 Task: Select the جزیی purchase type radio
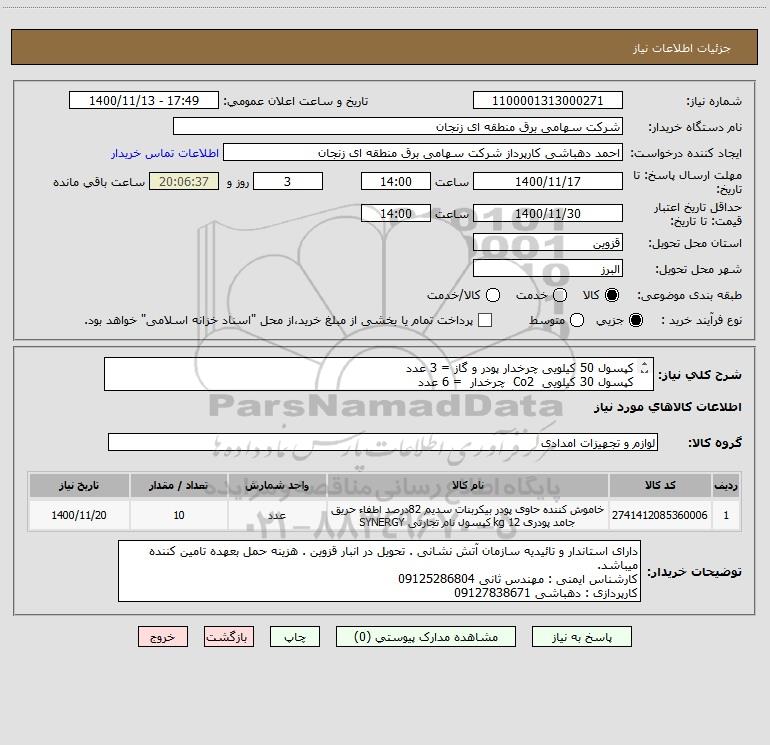click(x=635, y=320)
